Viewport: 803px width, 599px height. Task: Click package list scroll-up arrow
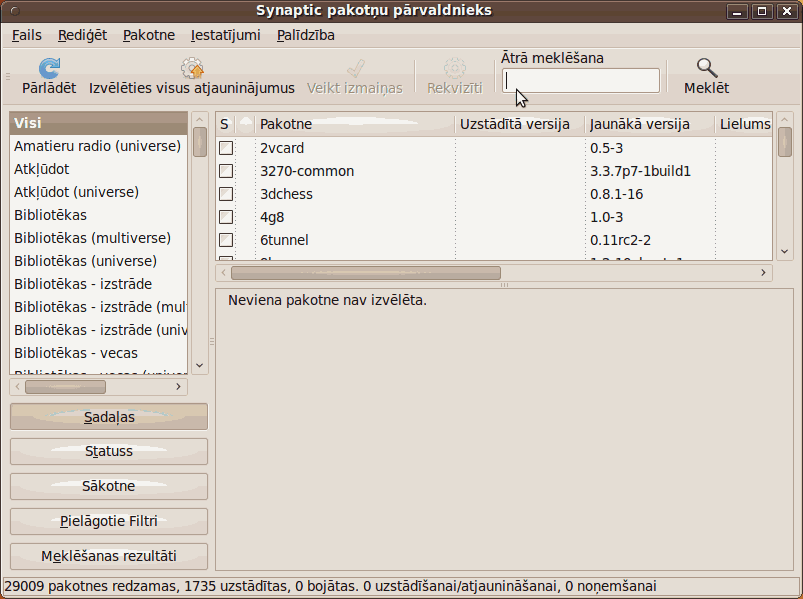click(785, 119)
